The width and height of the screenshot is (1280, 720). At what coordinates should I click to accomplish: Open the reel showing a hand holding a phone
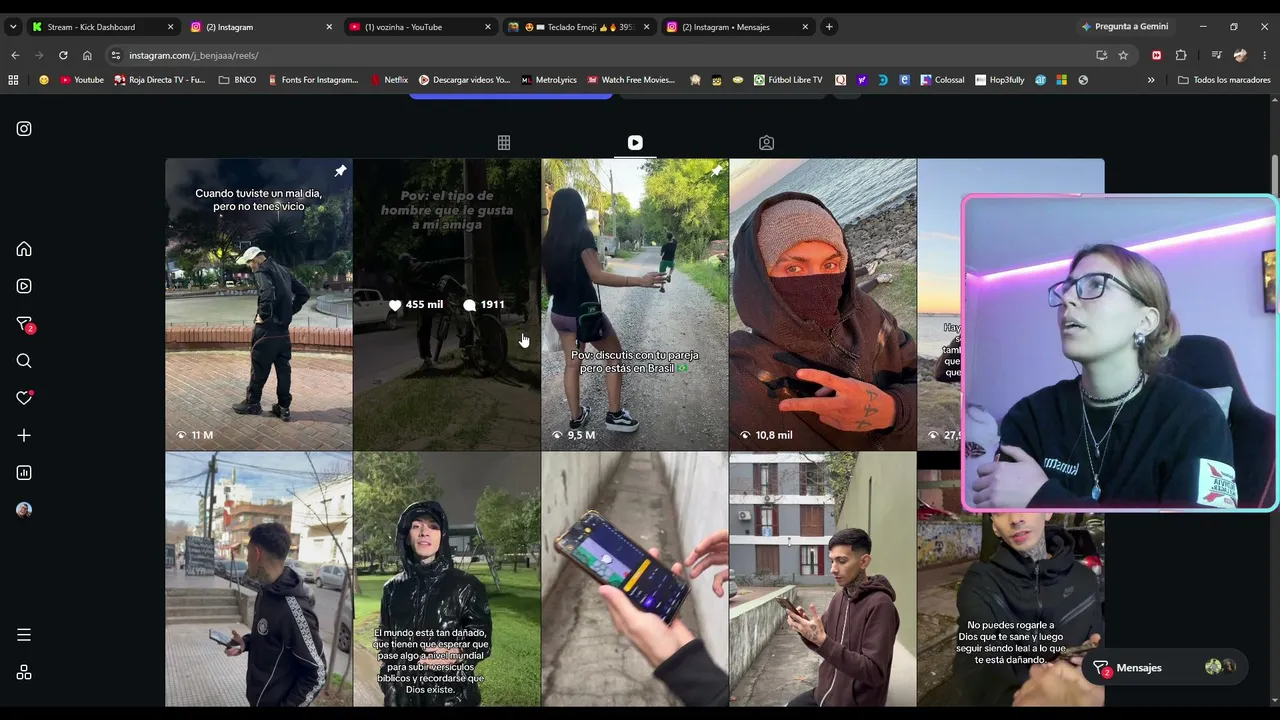(635, 579)
